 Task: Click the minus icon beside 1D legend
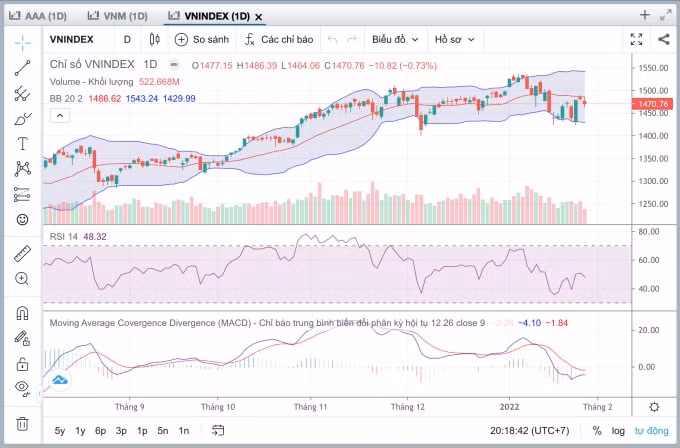click(174, 65)
